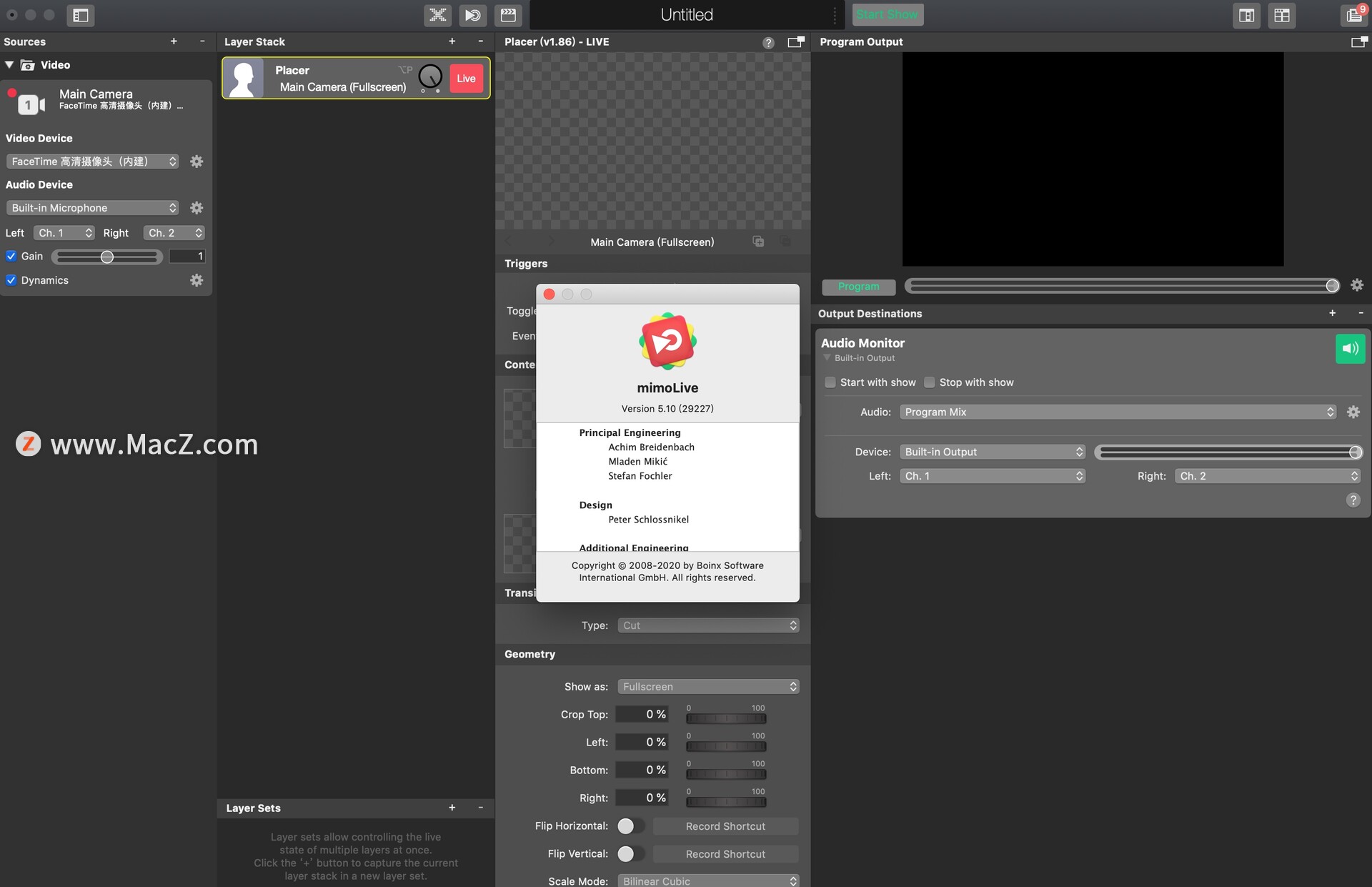This screenshot has width=1372, height=887.
Task: Click the Main Camera source thumbnail
Action: [x=27, y=100]
